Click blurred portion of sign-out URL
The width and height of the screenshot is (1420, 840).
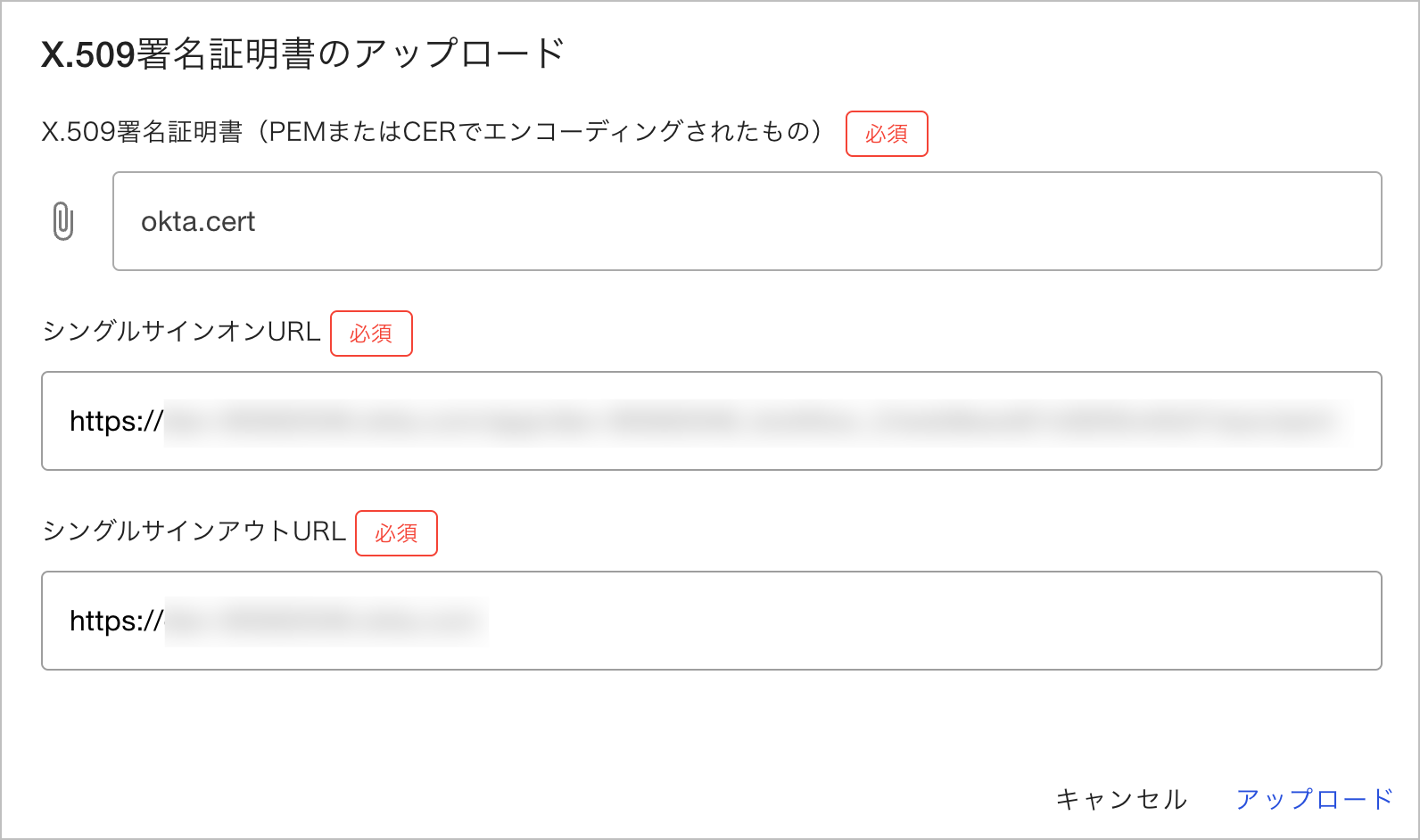326,621
